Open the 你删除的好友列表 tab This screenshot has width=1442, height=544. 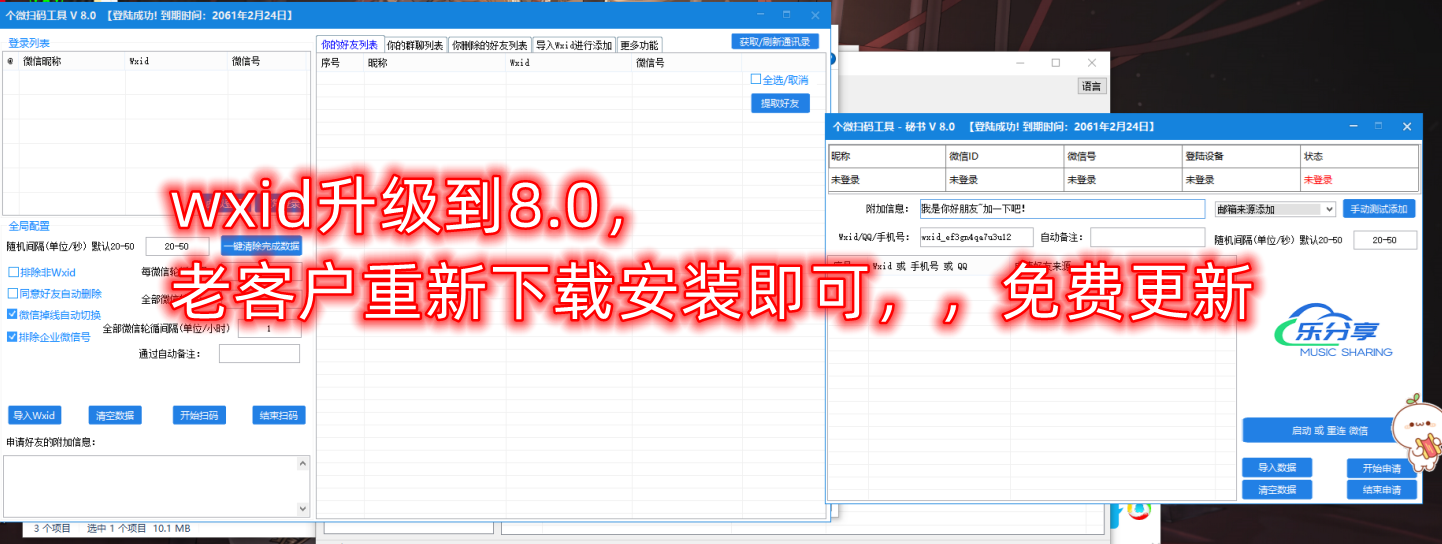[x=489, y=45]
